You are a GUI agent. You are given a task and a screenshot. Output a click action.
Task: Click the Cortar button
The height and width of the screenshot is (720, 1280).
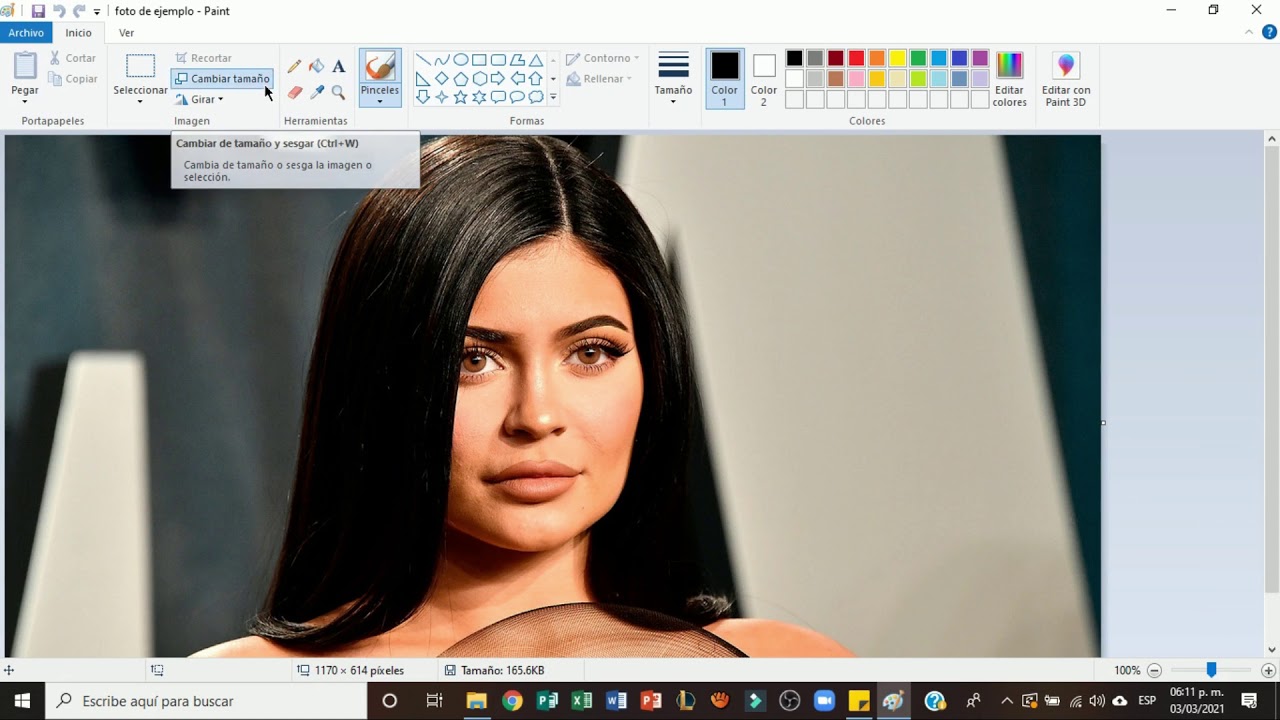tap(73, 58)
